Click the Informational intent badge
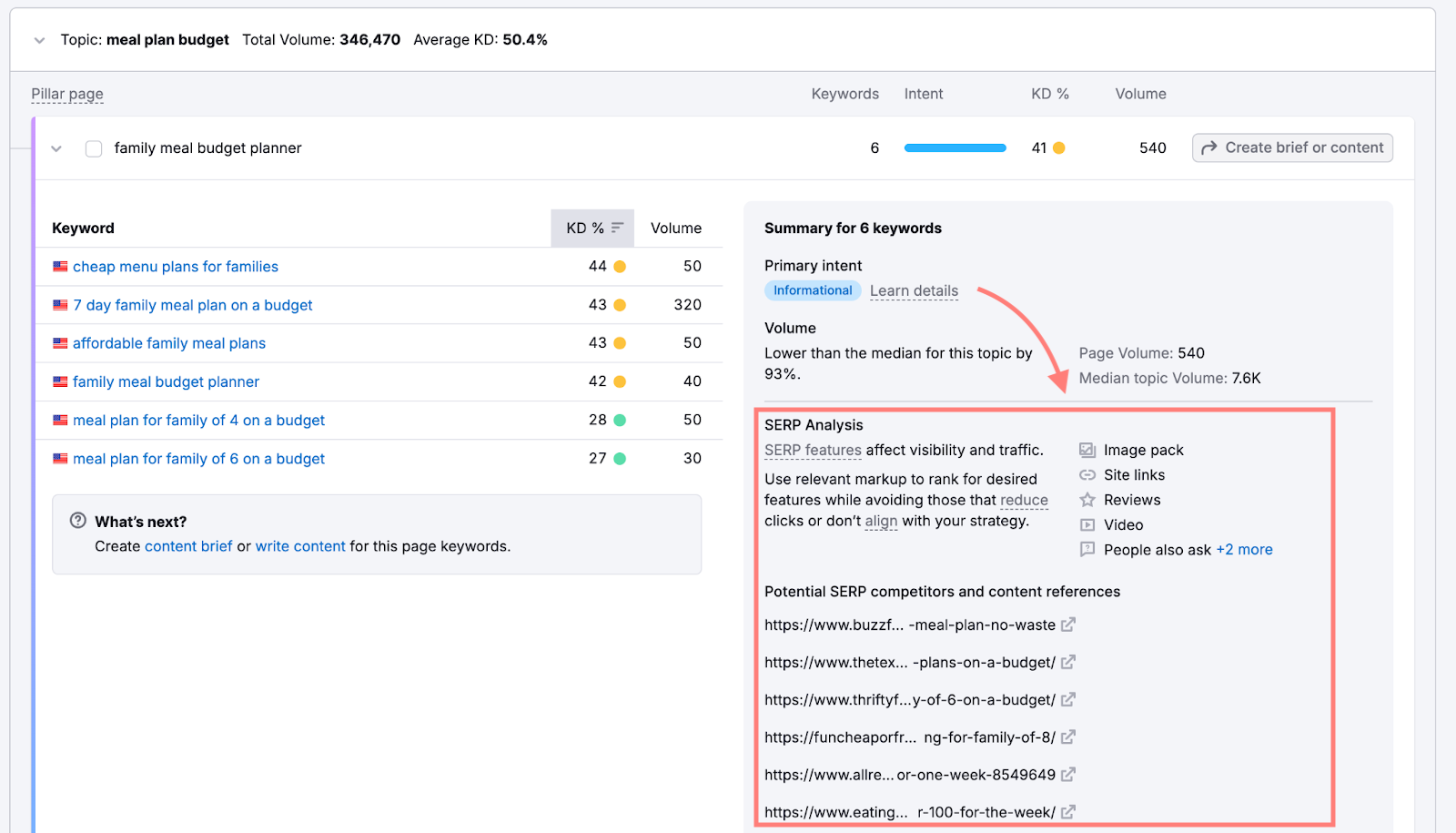1456x833 pixels. click(x=812, y=290)
